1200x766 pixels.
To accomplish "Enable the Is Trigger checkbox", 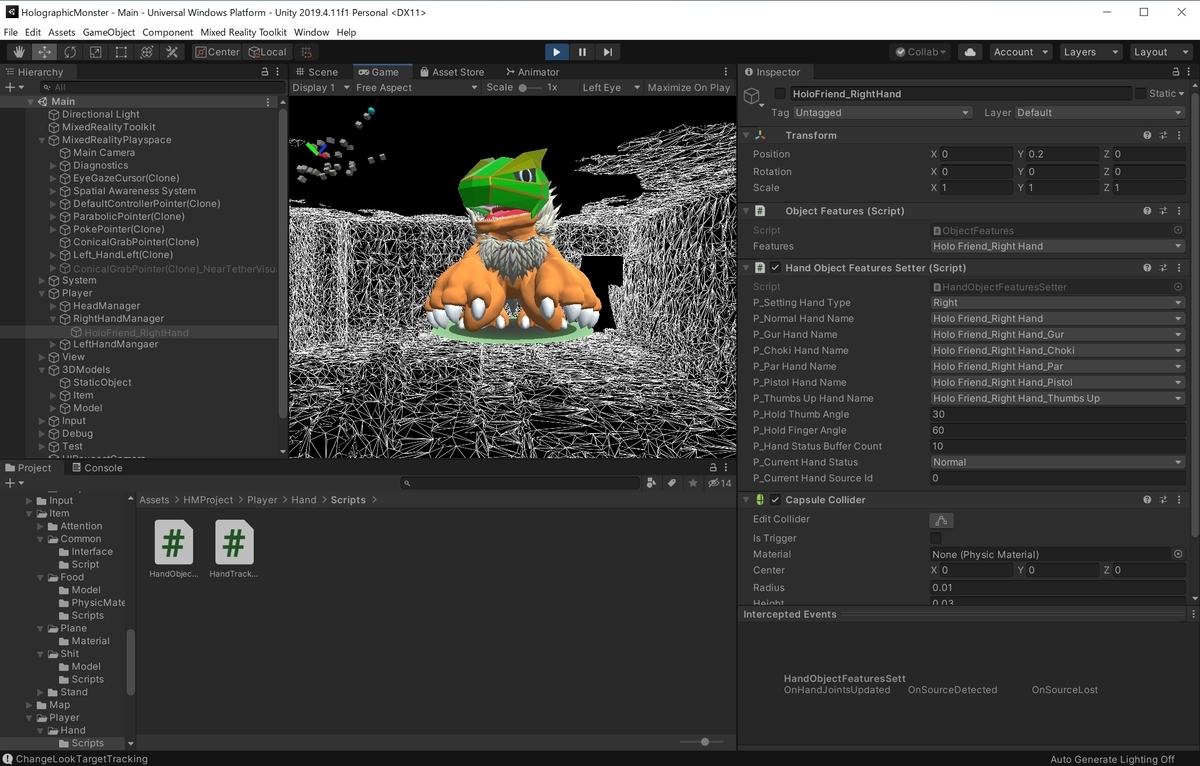I will pyautogui.click(x=936, y=538).
